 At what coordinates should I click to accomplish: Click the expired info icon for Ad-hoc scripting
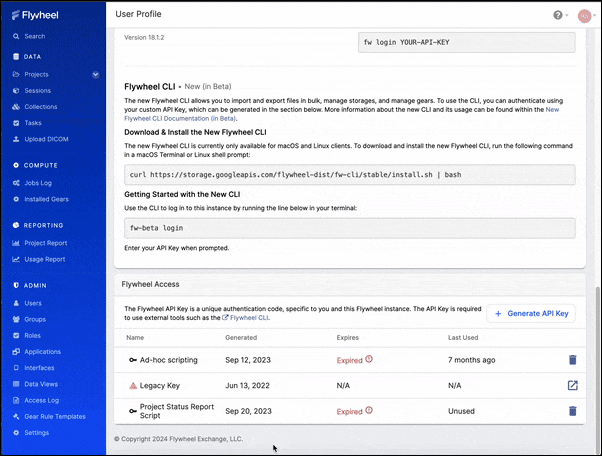tap(369, 359)
